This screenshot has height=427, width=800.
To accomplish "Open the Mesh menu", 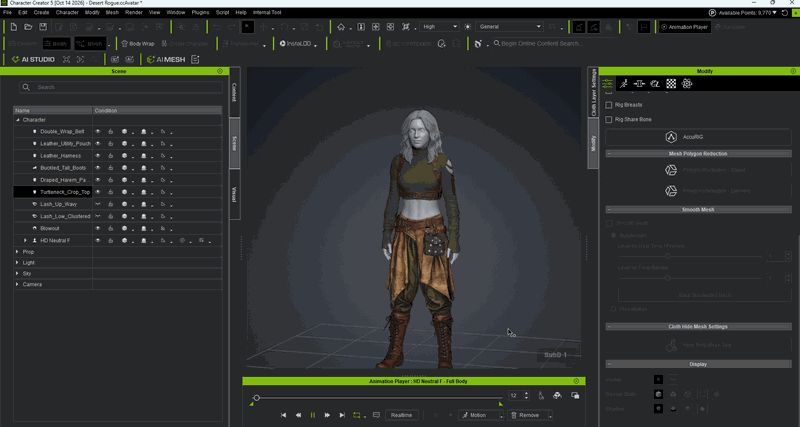I will (112, 12).
